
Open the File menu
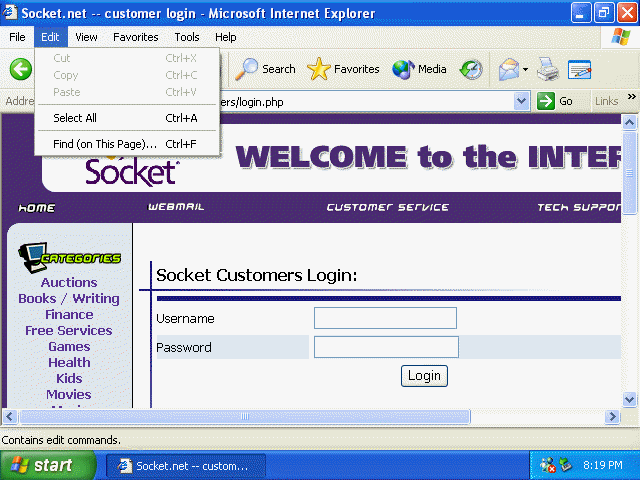tap(17, 37)
